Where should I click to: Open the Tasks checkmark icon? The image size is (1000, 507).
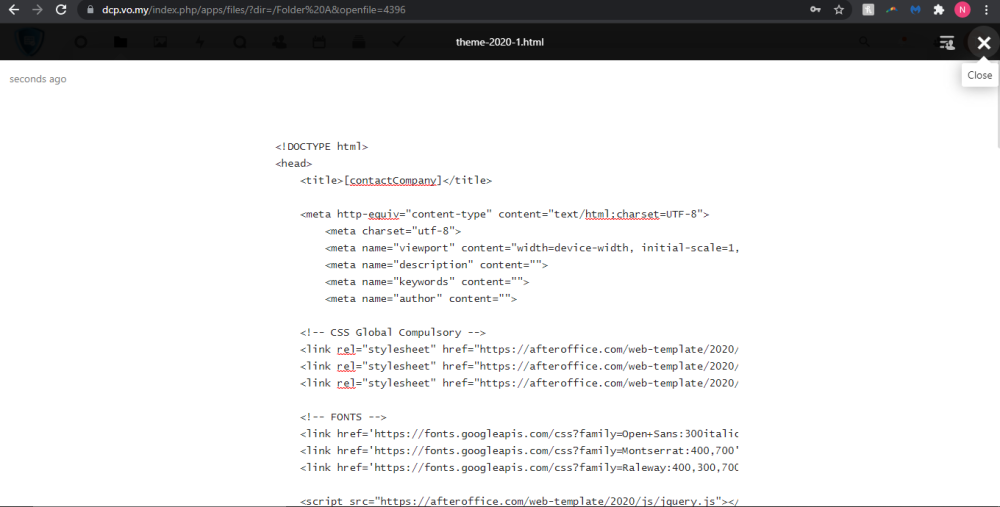tap(399, 43)
